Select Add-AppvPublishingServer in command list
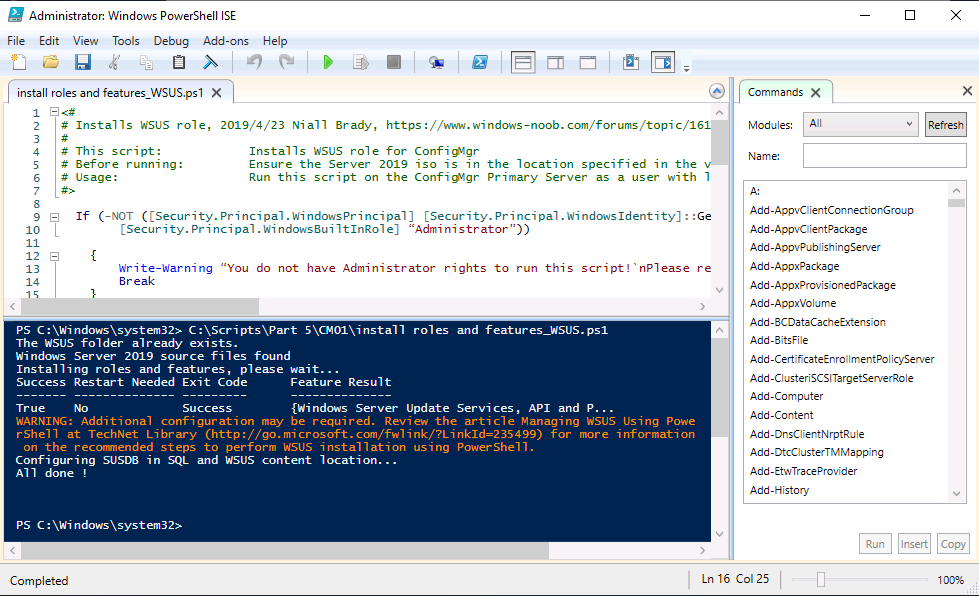The height and width of the screenshot is (596, 979). click(x=815, y=247)
